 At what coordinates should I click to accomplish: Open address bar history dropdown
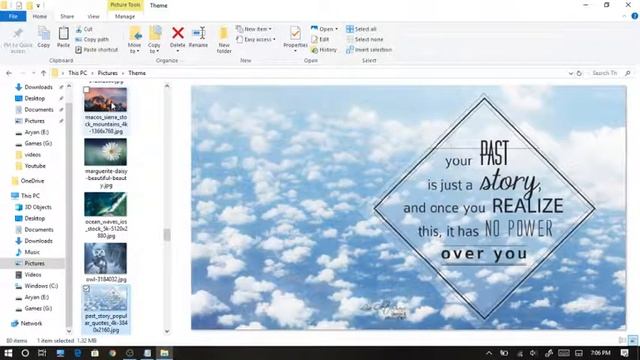pyautogui.click(x=571, y=73)
